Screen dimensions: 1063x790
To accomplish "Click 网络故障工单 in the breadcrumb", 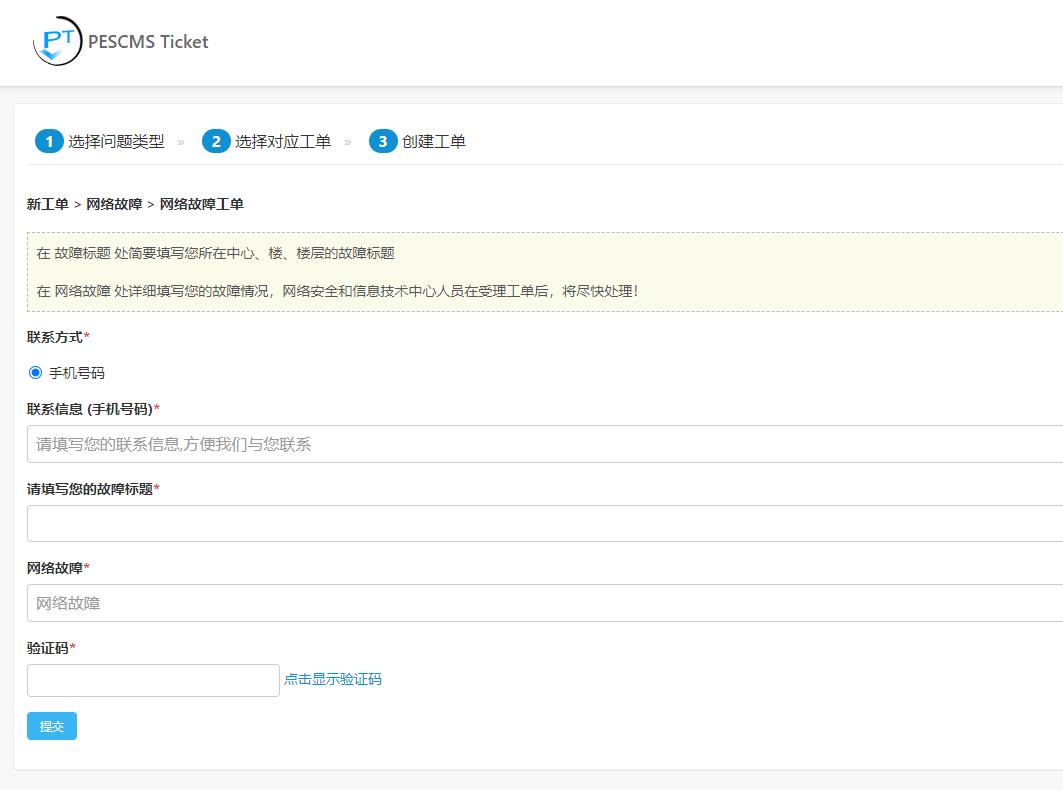I will click(201, 204).
